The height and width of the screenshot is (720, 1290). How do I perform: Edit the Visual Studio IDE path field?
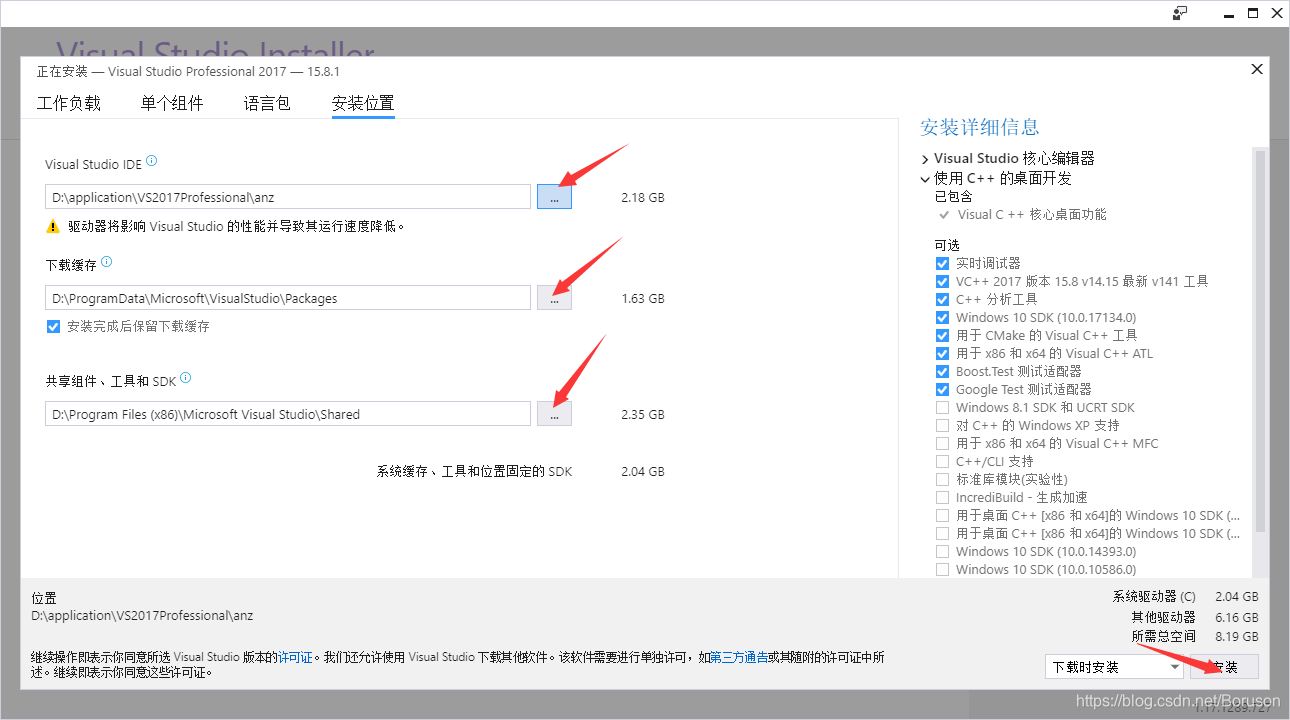tap(288, 197)
